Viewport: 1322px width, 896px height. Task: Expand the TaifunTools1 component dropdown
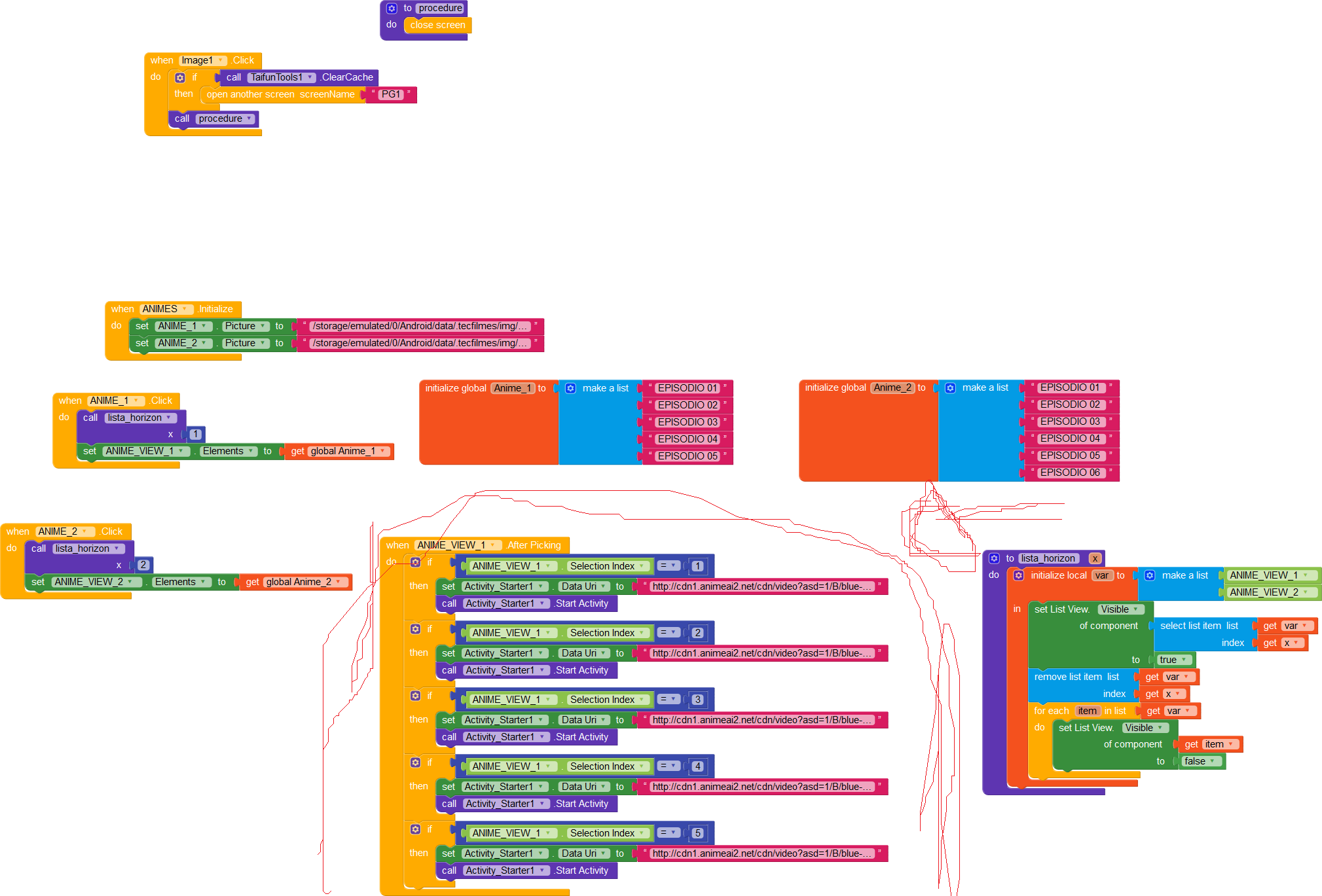click(282, 77)
